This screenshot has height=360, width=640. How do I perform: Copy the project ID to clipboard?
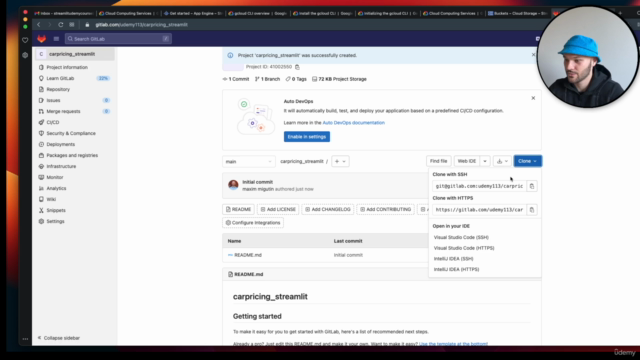[297, 67]
